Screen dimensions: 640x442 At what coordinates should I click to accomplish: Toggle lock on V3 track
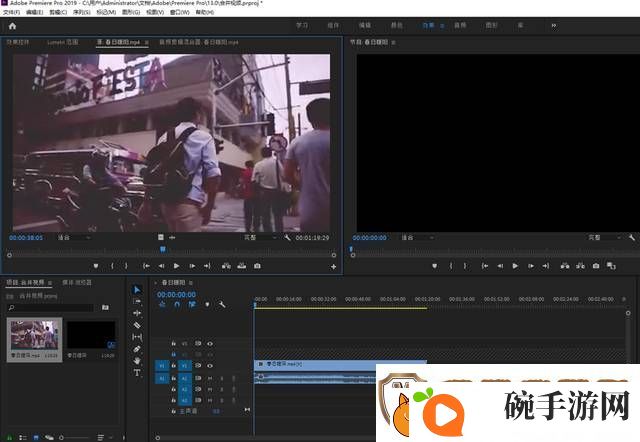click(173, 344)
